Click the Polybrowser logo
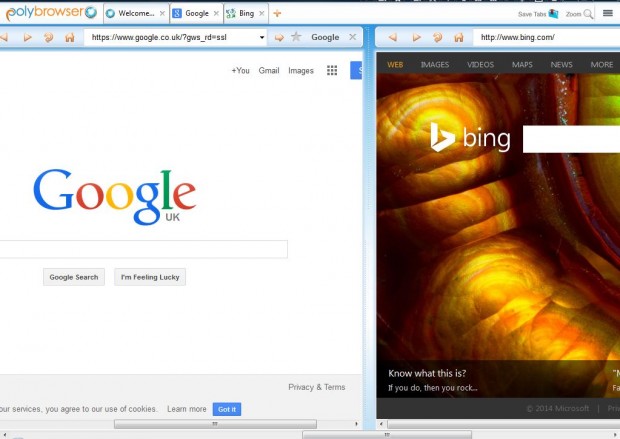 pos(51,13)
